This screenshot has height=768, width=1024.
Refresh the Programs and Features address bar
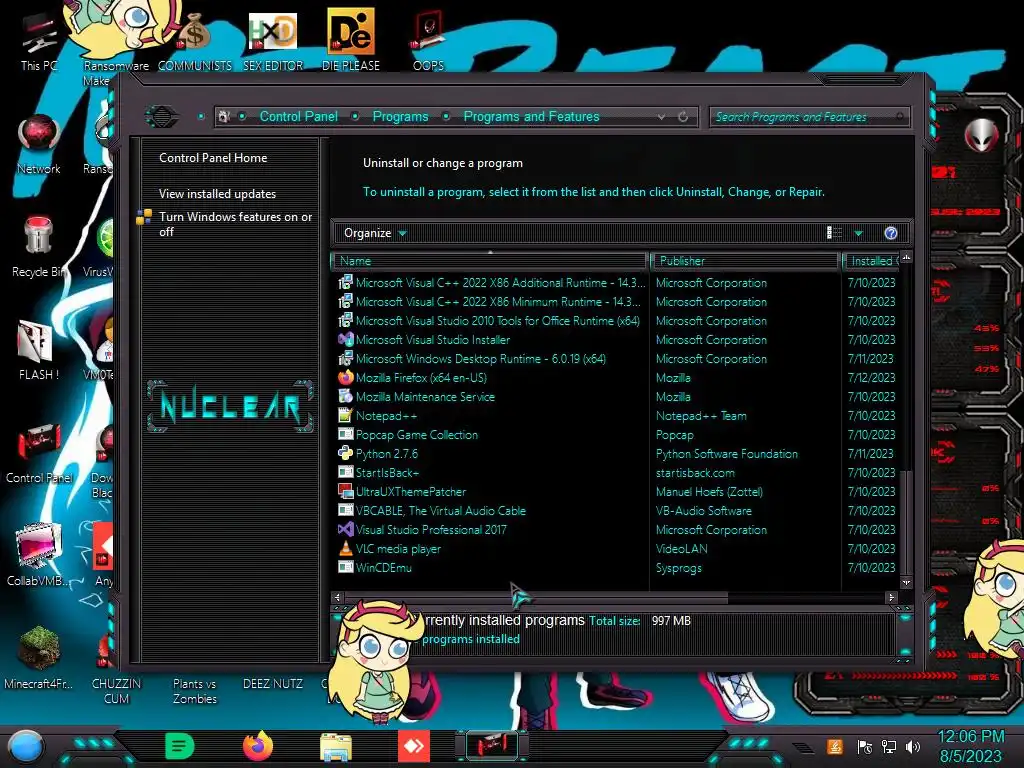coord(683,117)
